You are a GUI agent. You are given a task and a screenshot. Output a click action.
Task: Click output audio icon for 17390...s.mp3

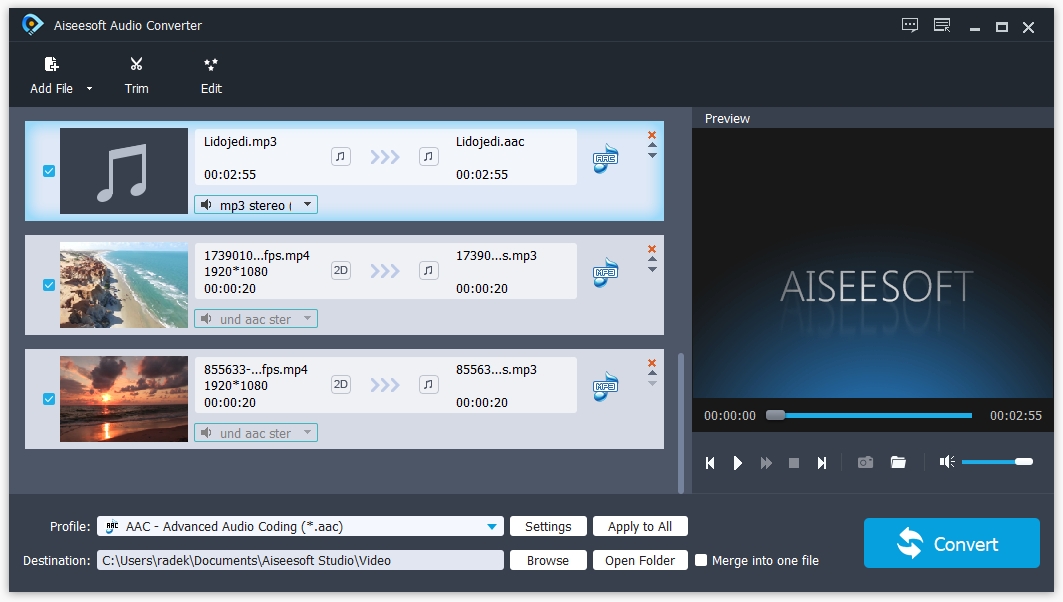(428, 270)
